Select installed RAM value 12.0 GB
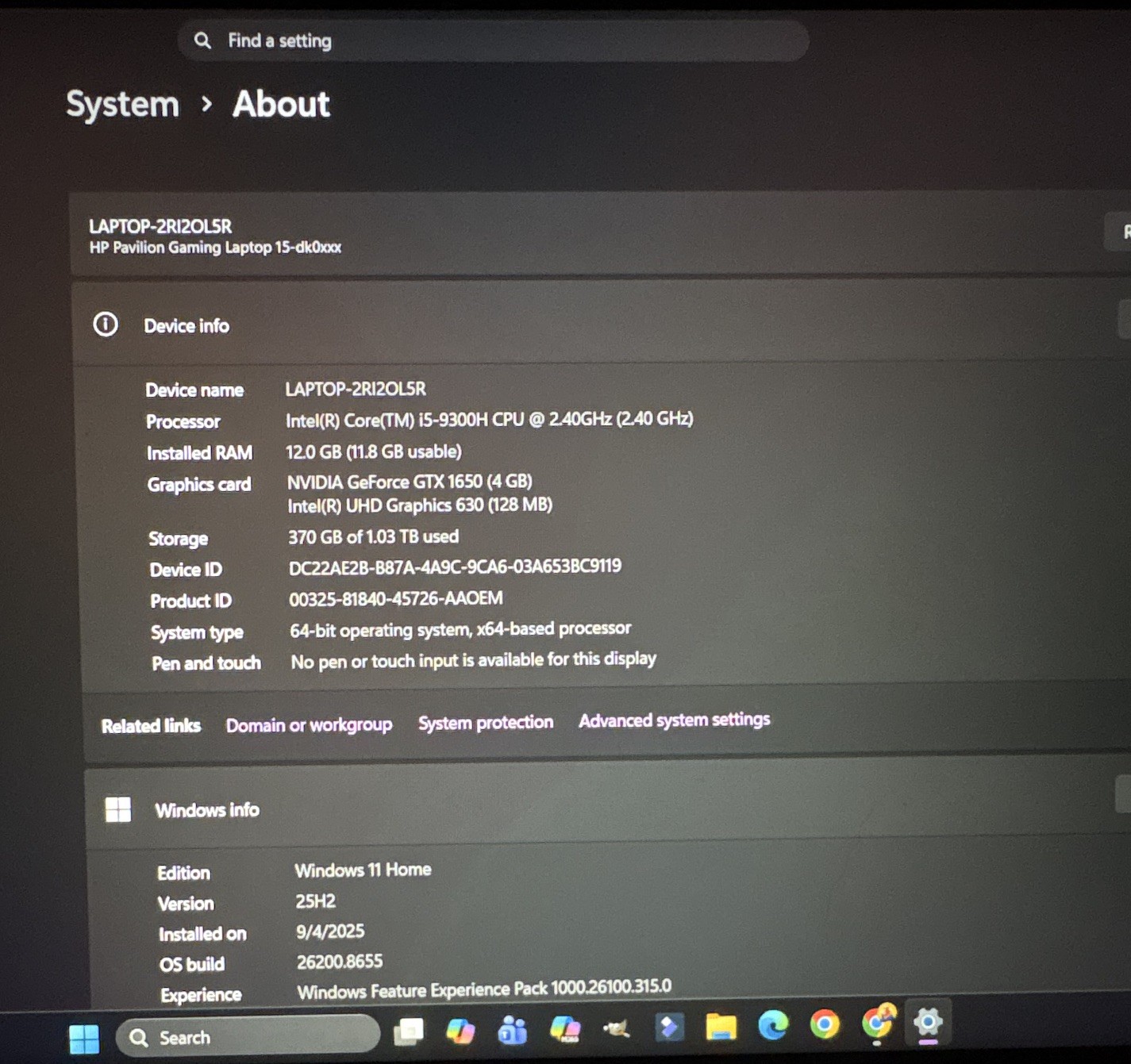 373,451
